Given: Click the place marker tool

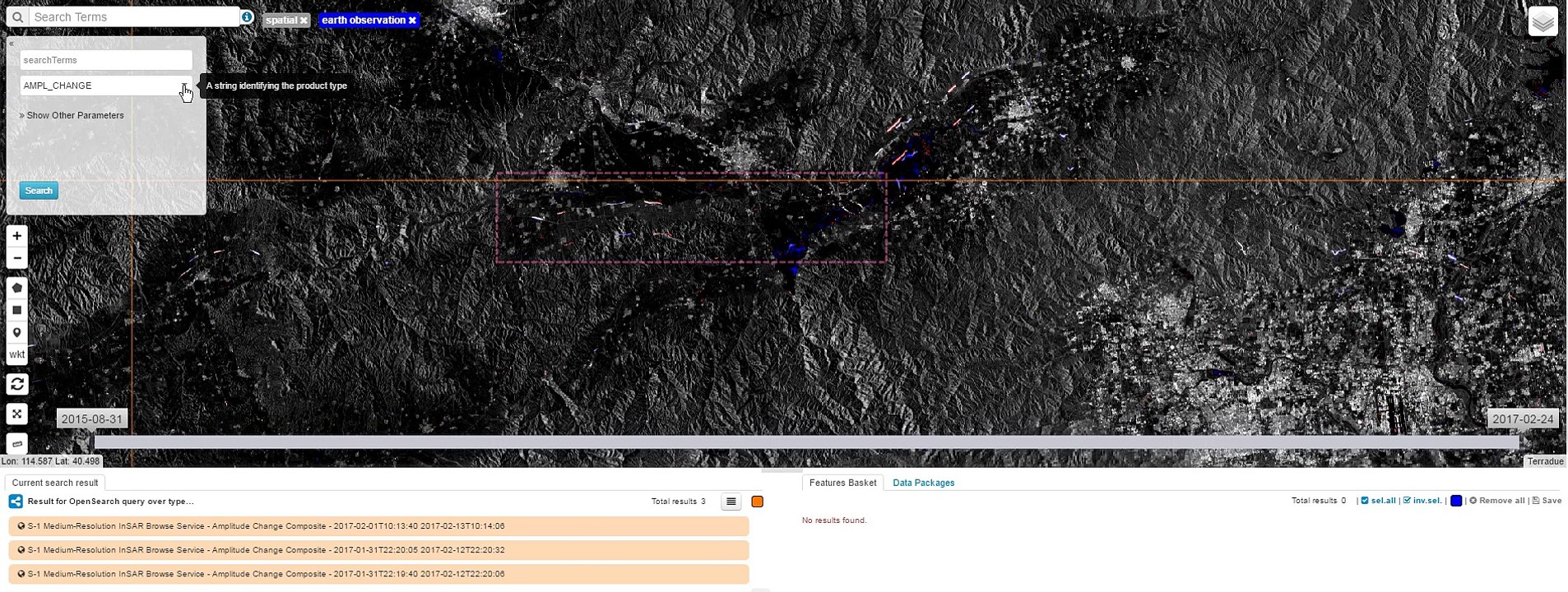Looking at the screenshot, I should point(16,333).
